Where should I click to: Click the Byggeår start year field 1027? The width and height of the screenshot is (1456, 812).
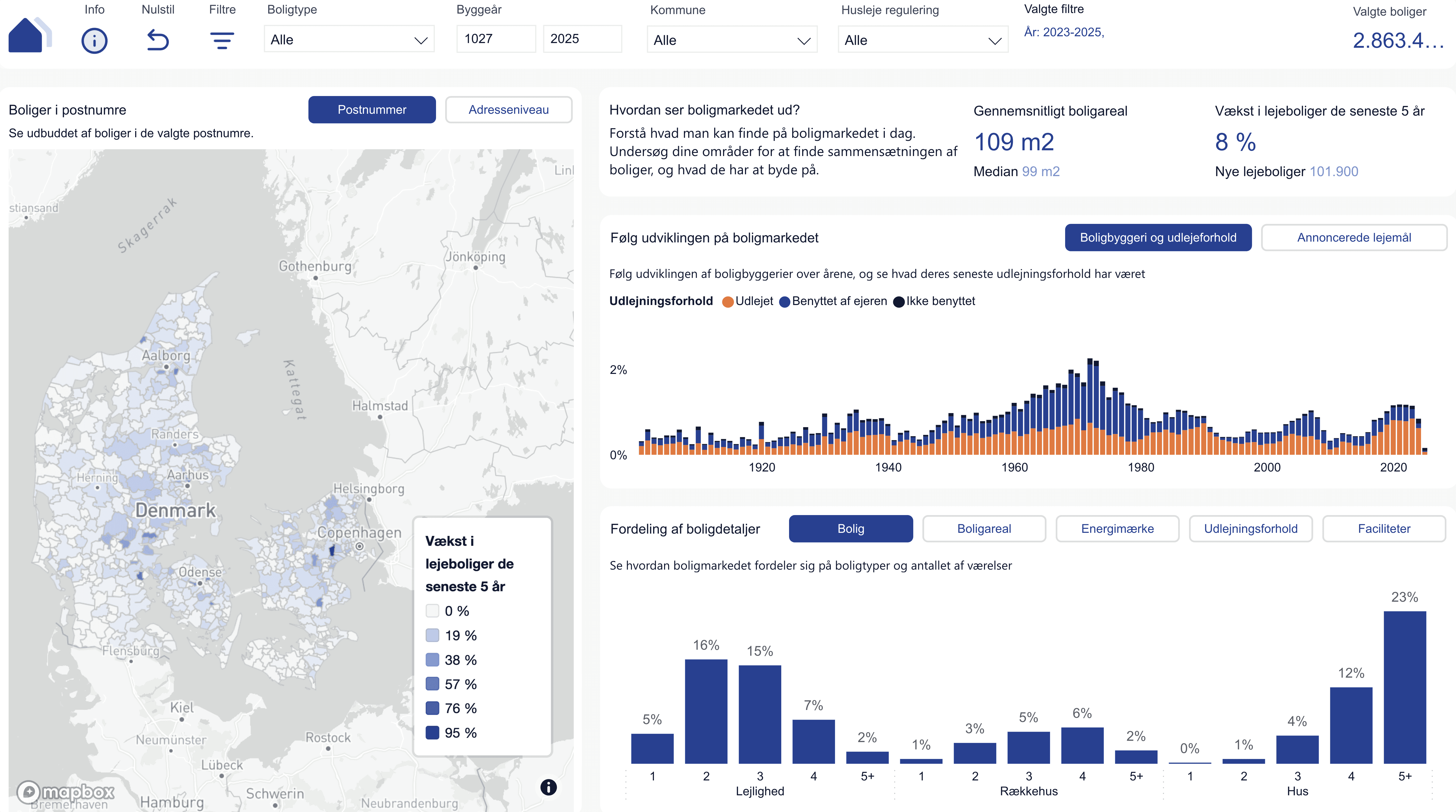(x=496, y=39)
